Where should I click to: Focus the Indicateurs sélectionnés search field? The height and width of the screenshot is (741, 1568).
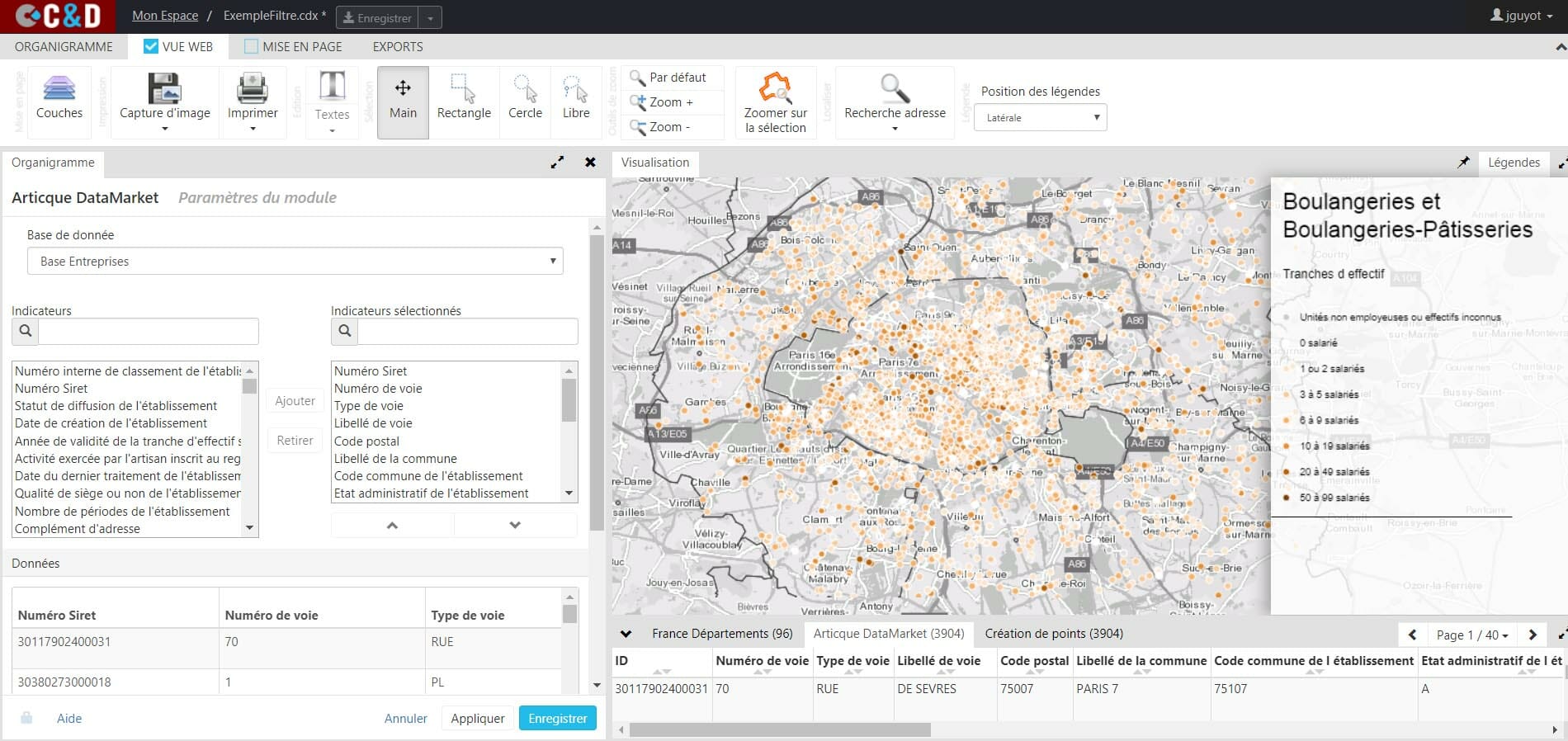click(x=468, y=331)
